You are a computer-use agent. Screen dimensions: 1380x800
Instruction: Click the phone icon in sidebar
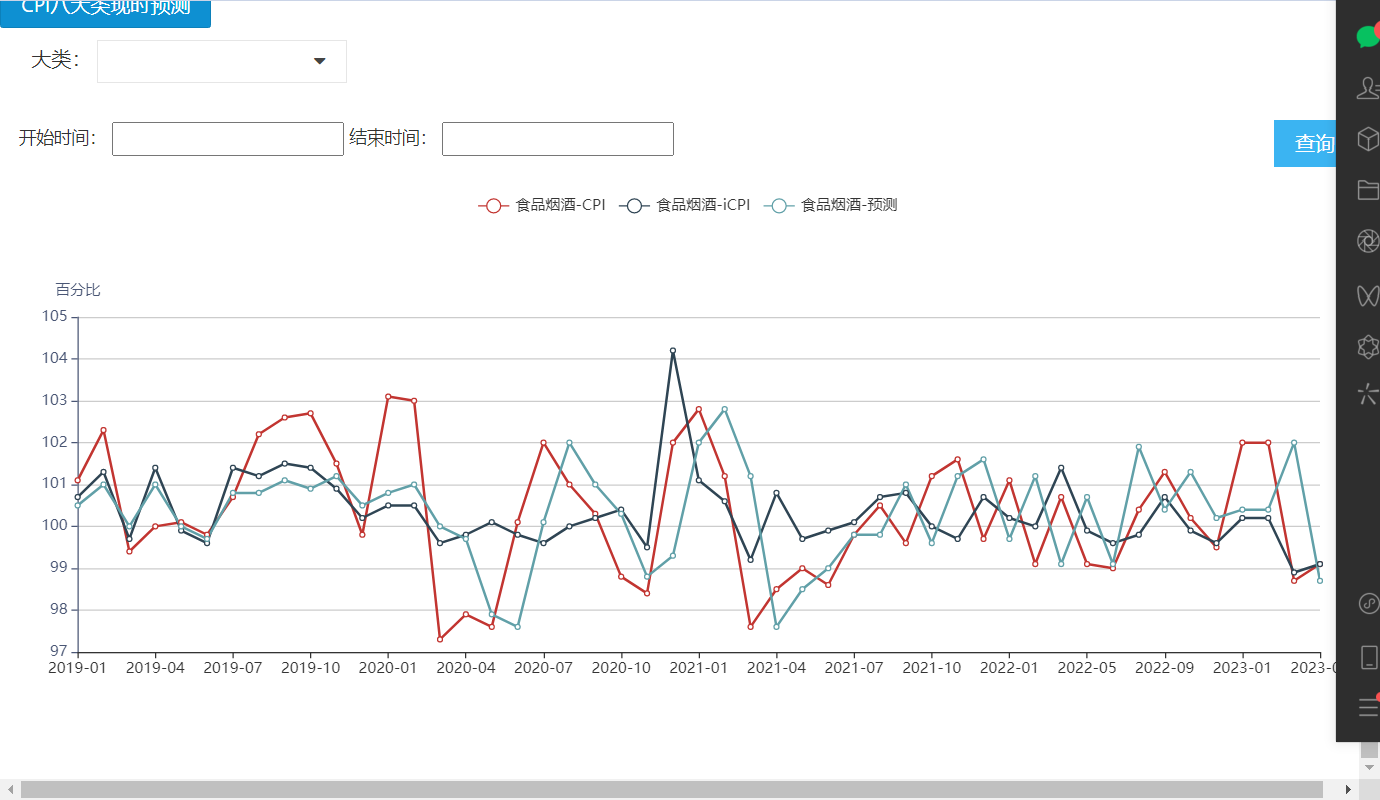(x=1369, y=657)
